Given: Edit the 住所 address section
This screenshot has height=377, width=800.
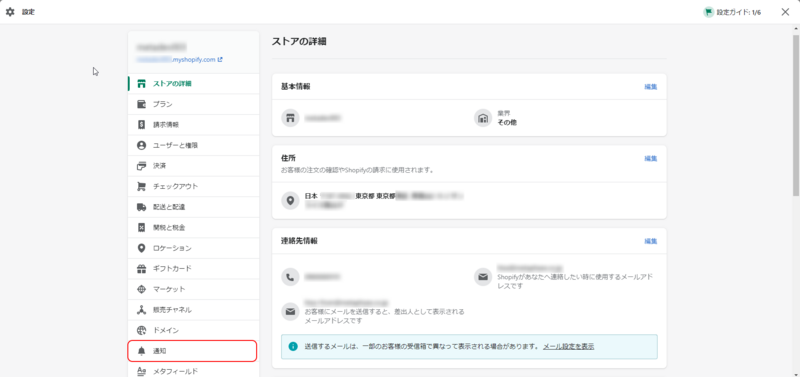Looking at the screenshot, I should 651,159.
